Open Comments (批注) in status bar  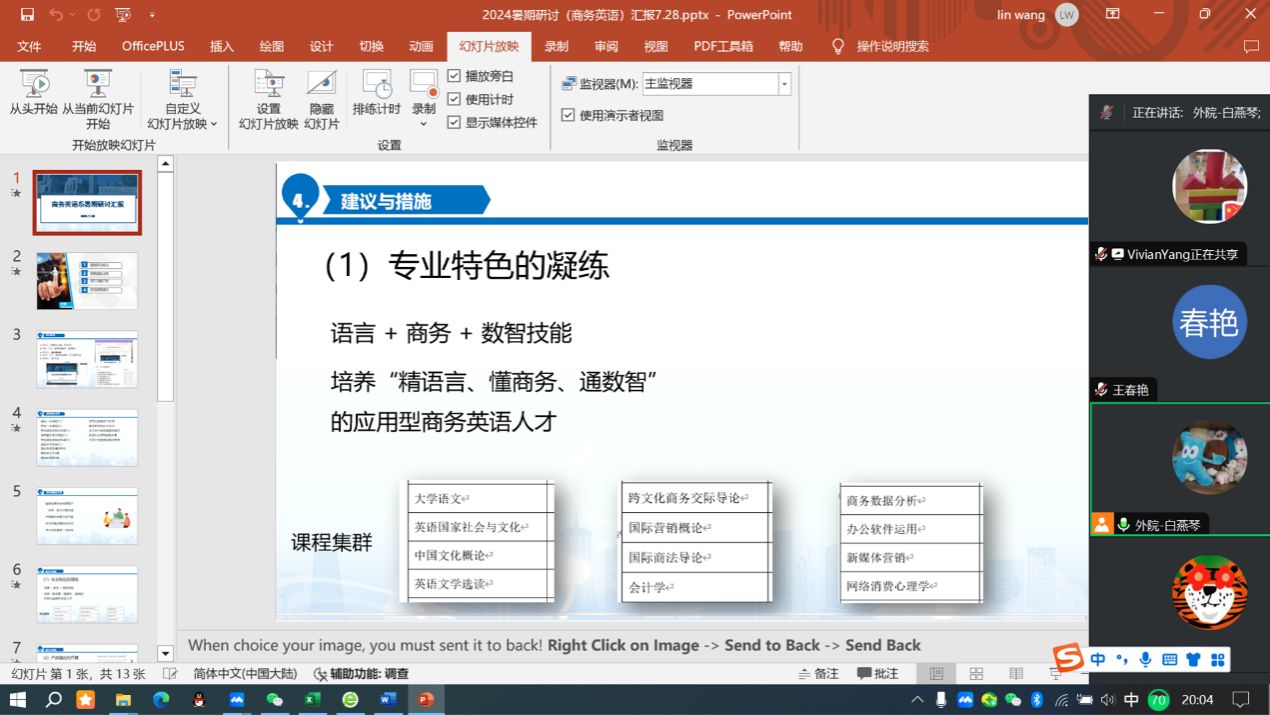[x=877, y=674]
